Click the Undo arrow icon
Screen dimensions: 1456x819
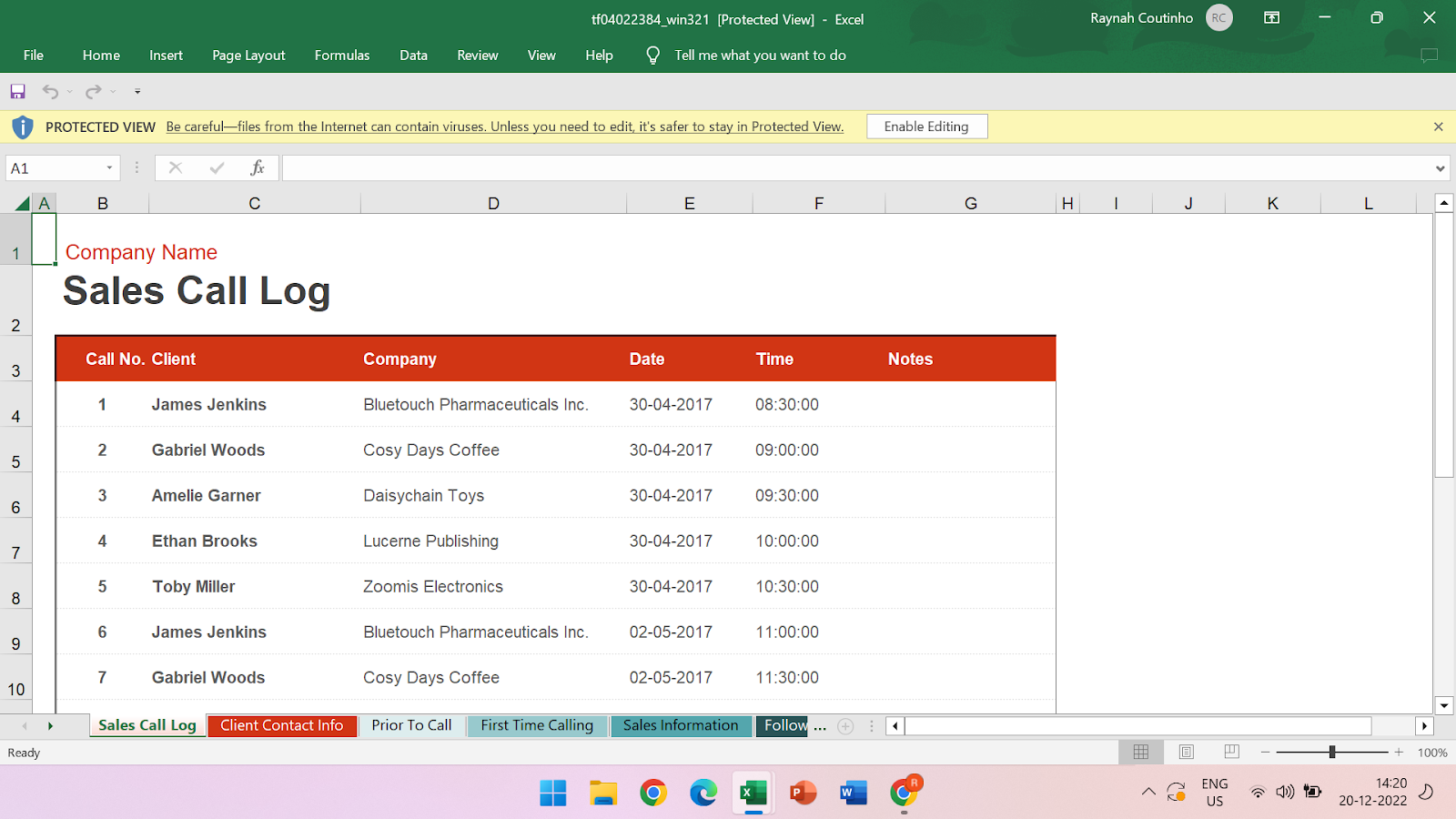click(x=50, y=91)
